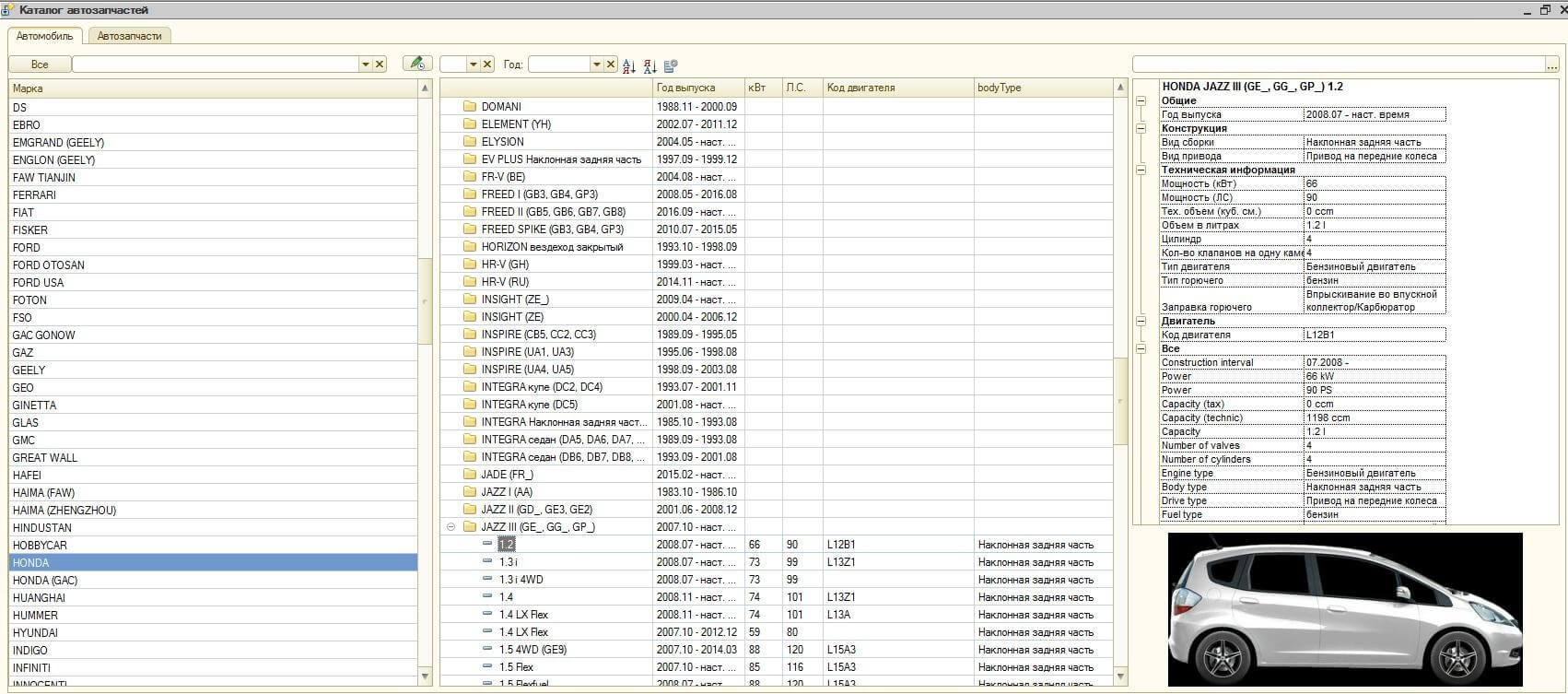Switch to the Автозапчасти tab
Image resolution: width=1568 pixels, height=694 pixels.
click(129, 36)
